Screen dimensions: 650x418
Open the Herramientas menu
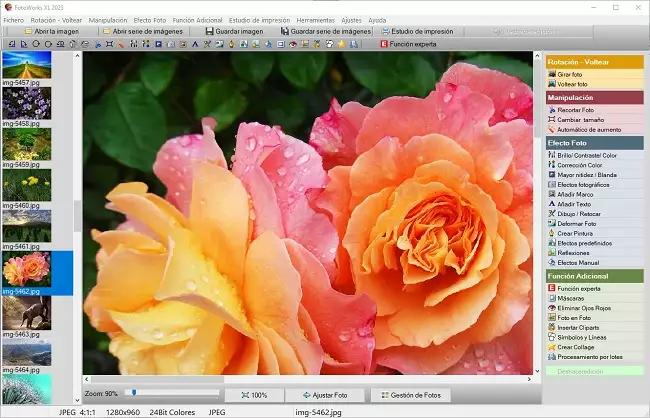315,20
